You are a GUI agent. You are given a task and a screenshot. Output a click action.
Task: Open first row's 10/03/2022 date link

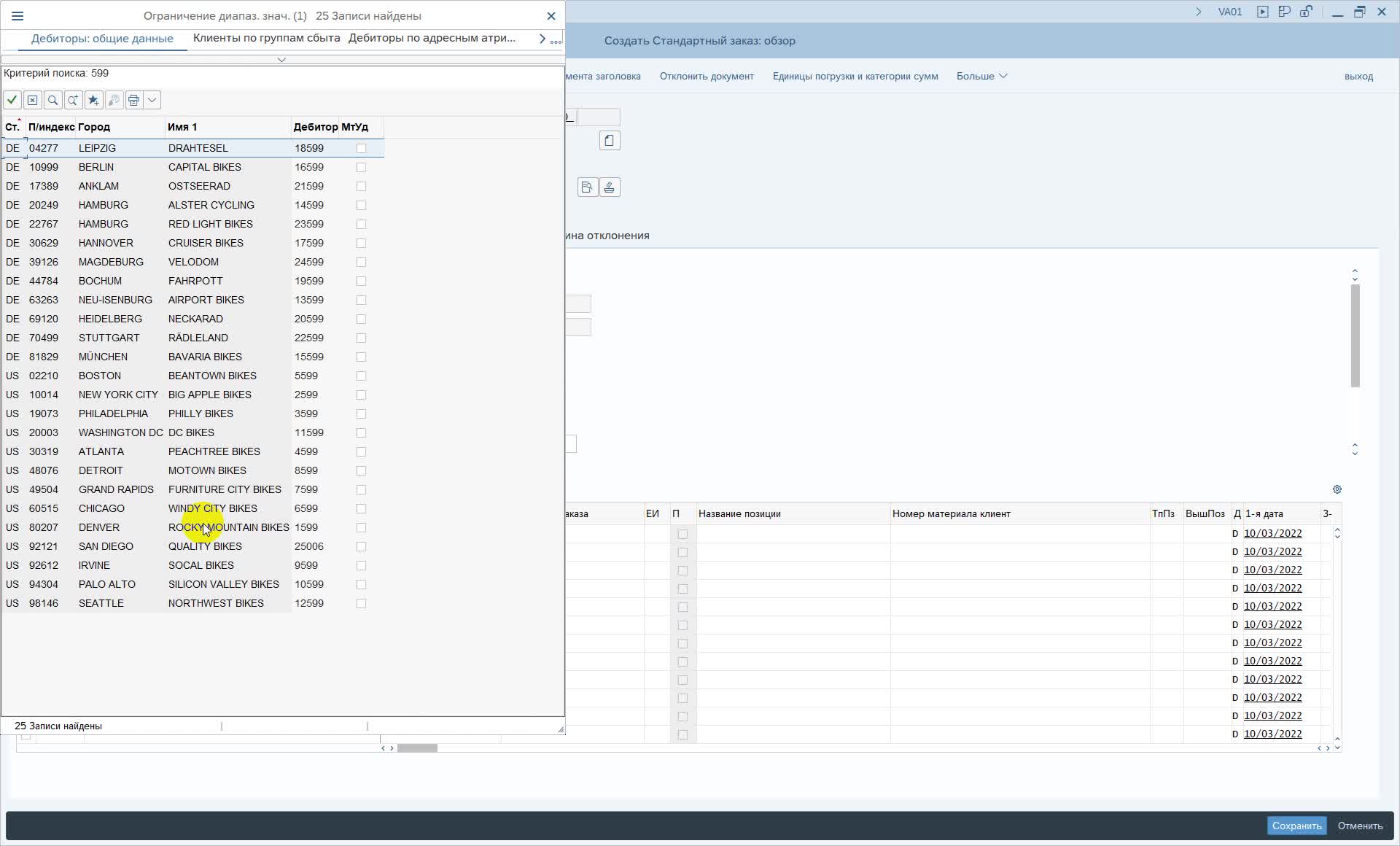pos(1272,533)
